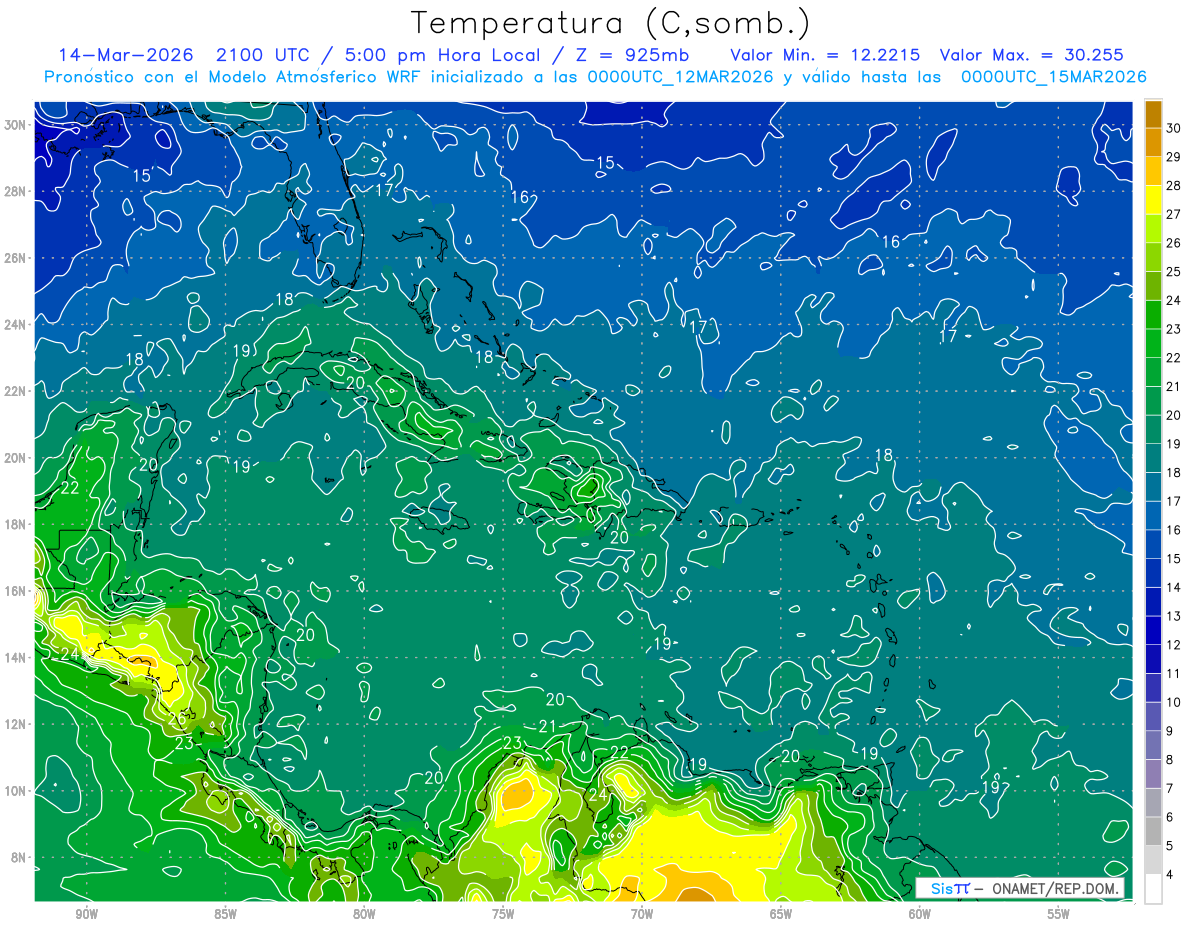Click the "5:00 pm Hora Local" text
This screenshot has height=927, width=1200.
point(441,55)
